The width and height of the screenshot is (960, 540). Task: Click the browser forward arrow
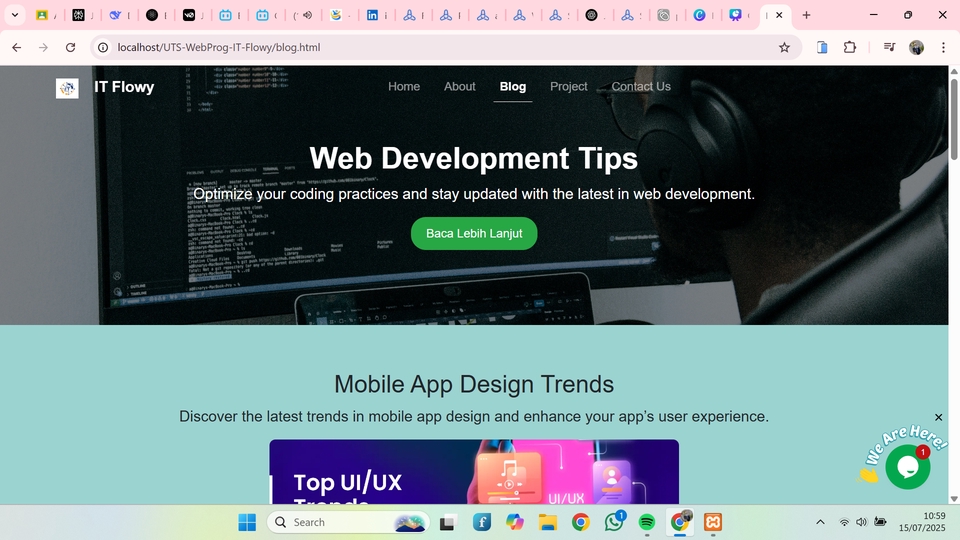pos(43,47)
